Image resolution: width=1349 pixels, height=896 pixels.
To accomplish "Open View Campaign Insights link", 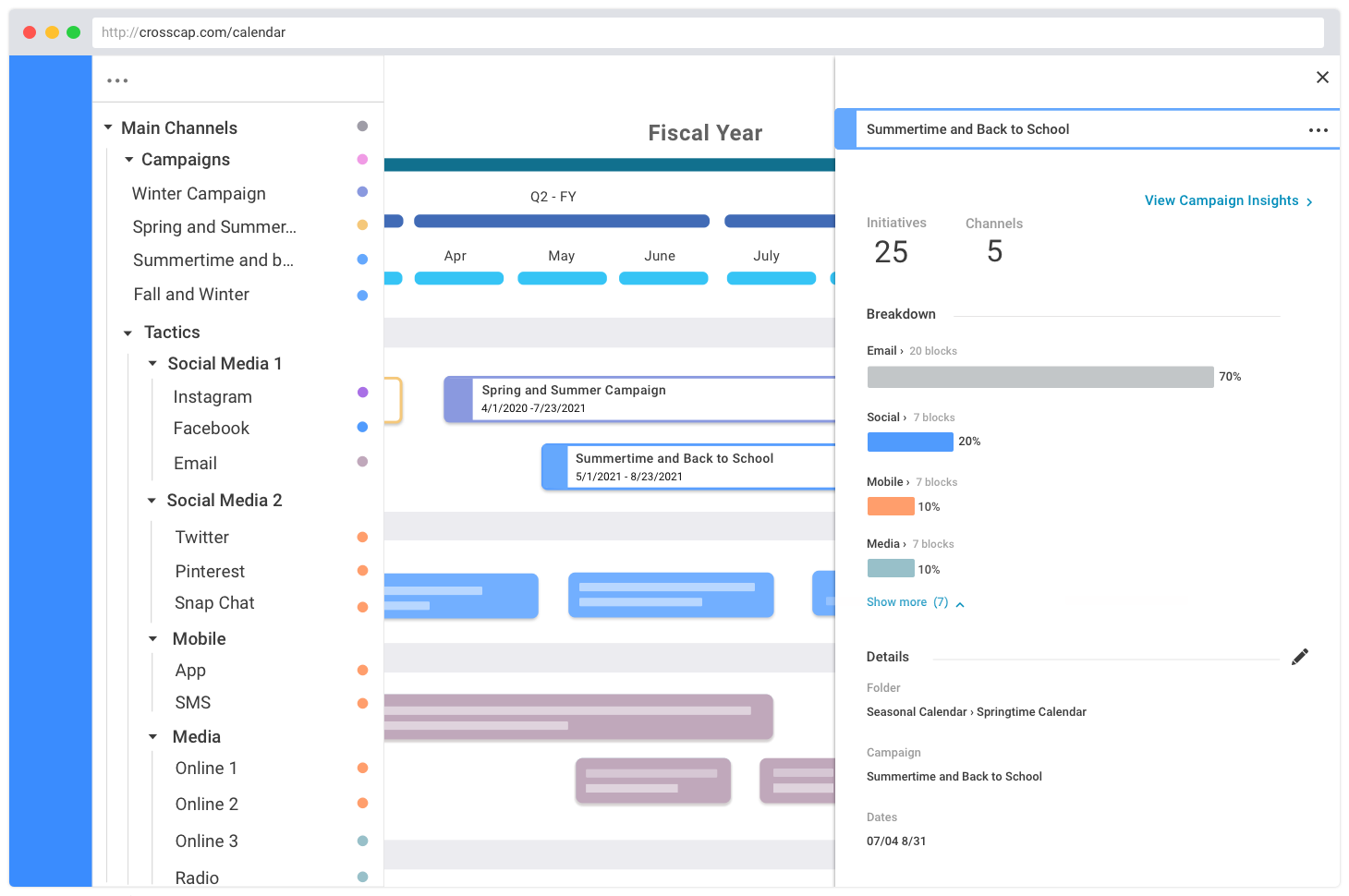I will coord(1228,200).
